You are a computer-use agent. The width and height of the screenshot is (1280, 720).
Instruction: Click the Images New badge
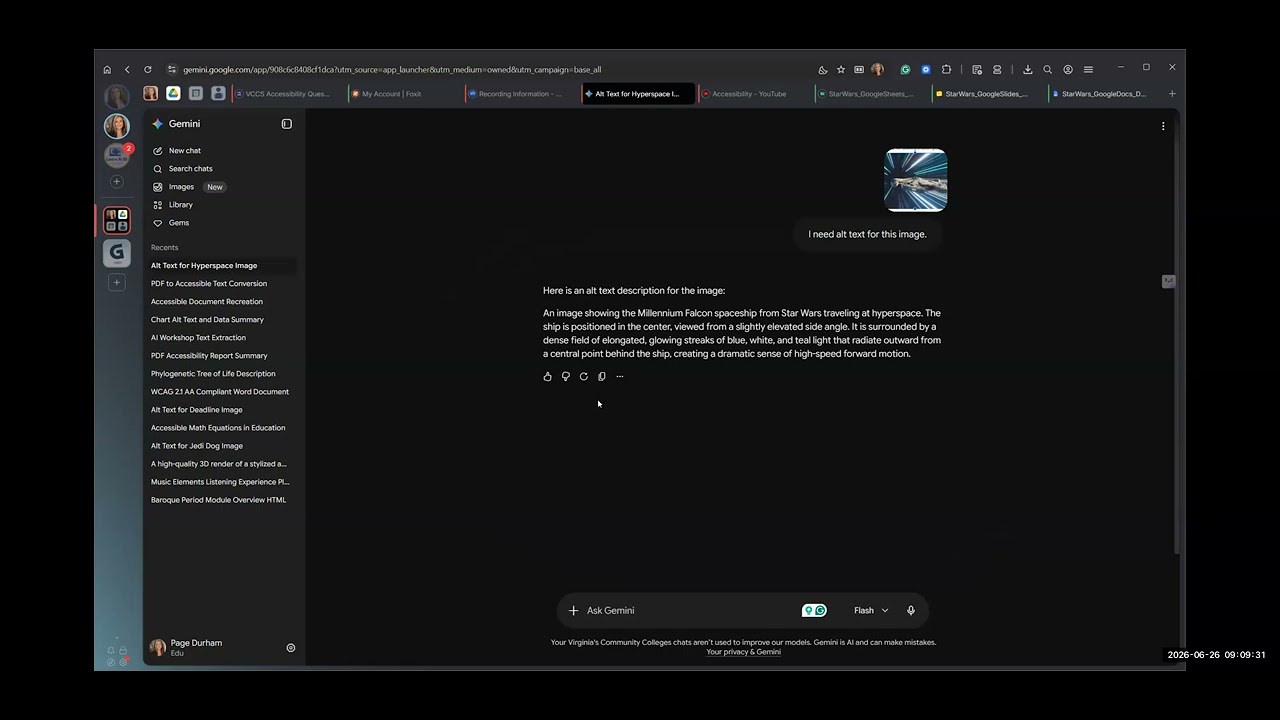[215, 187]
